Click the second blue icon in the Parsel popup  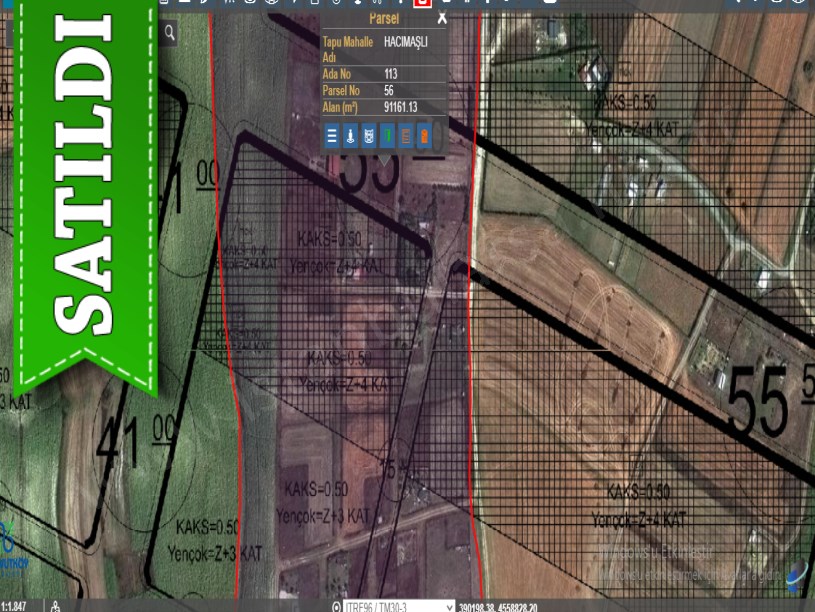click(350, 136)
